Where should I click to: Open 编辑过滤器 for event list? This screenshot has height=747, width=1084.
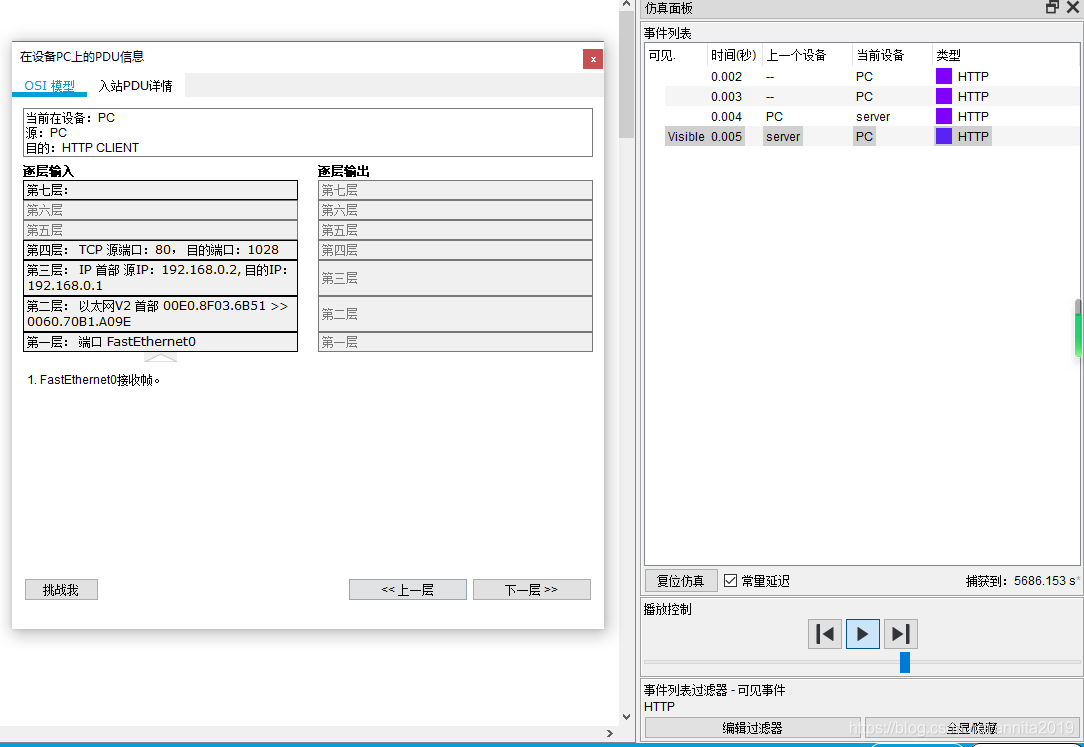click(752, 728)
